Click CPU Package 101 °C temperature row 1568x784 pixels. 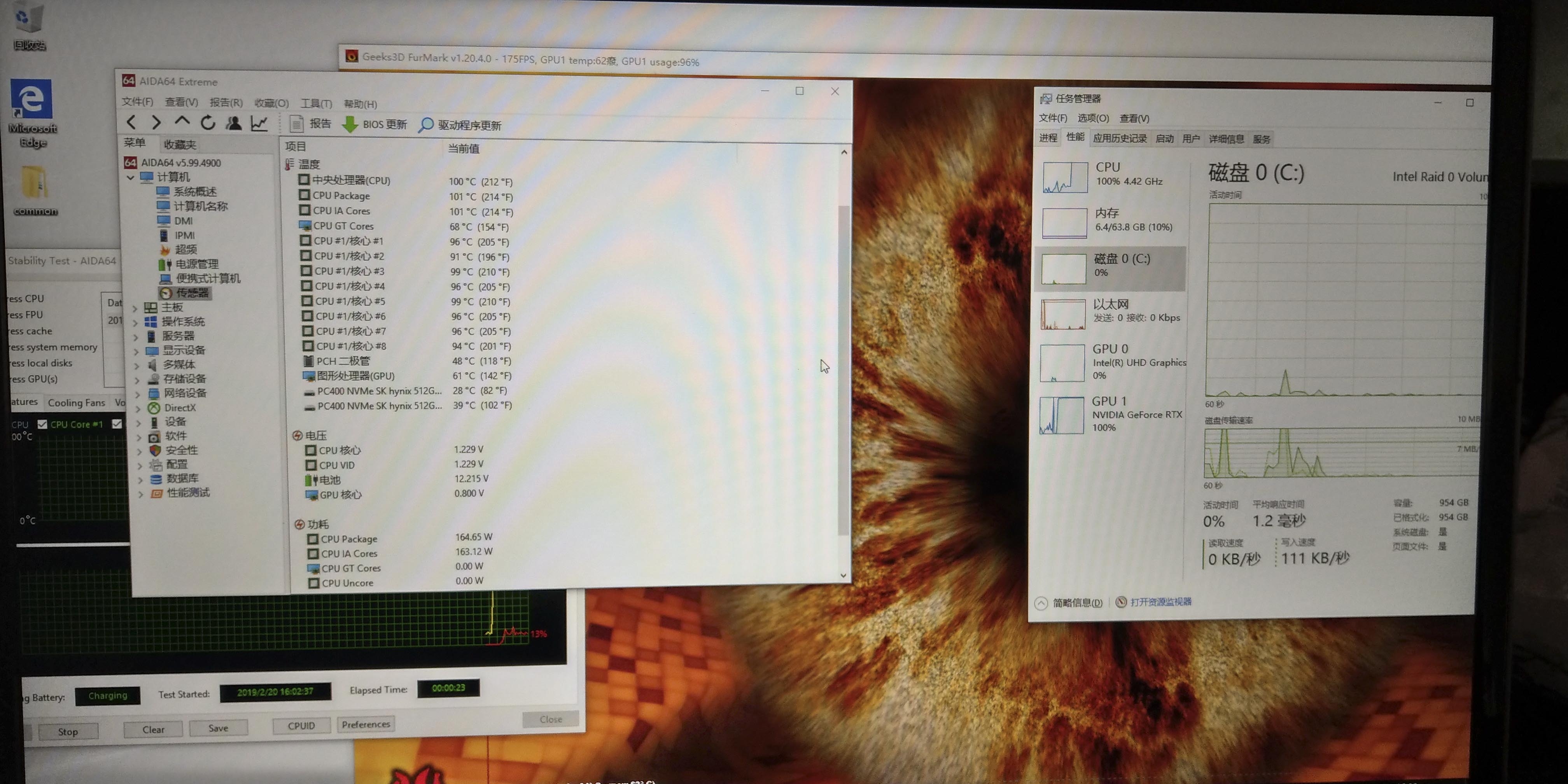click(406, 196)
